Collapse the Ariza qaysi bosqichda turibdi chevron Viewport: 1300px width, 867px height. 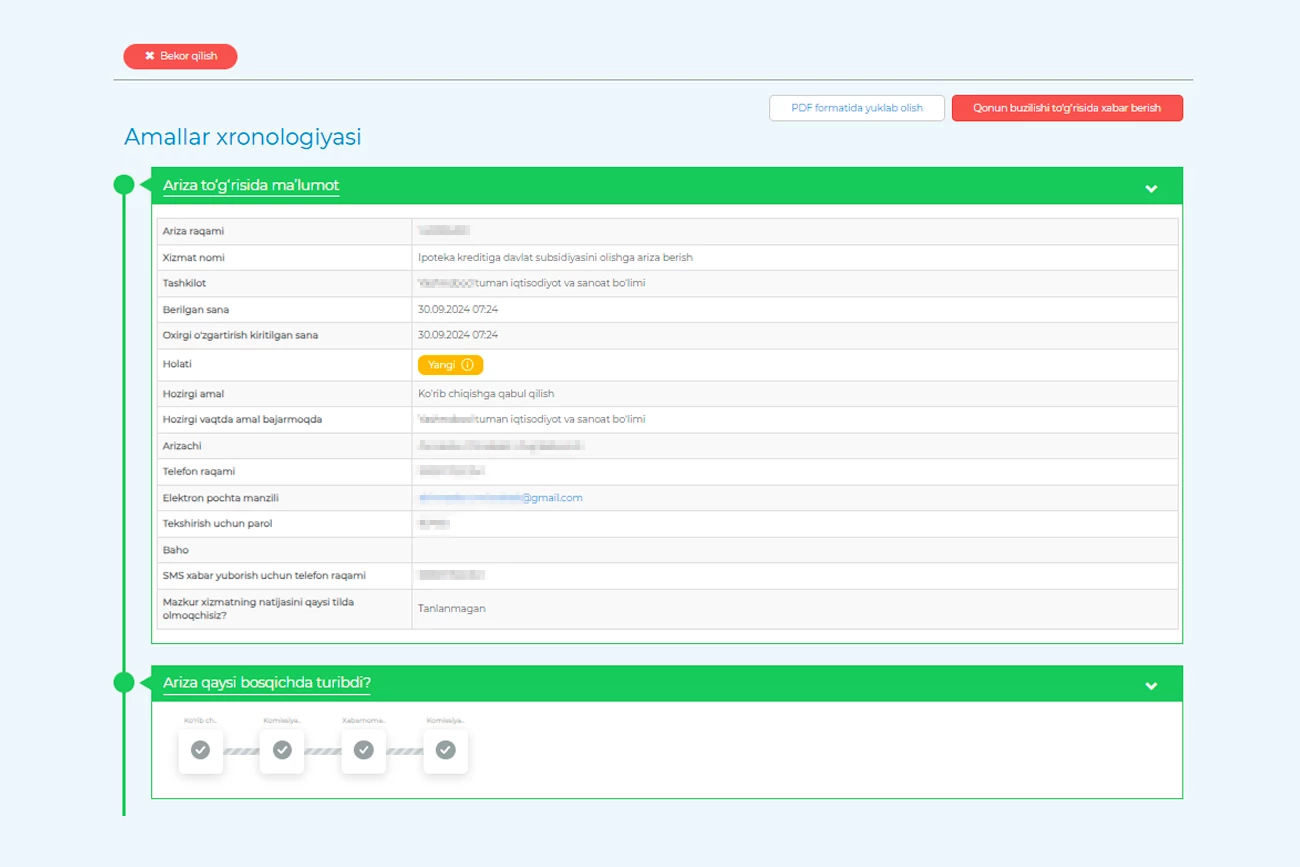(x=1151, y=685)
